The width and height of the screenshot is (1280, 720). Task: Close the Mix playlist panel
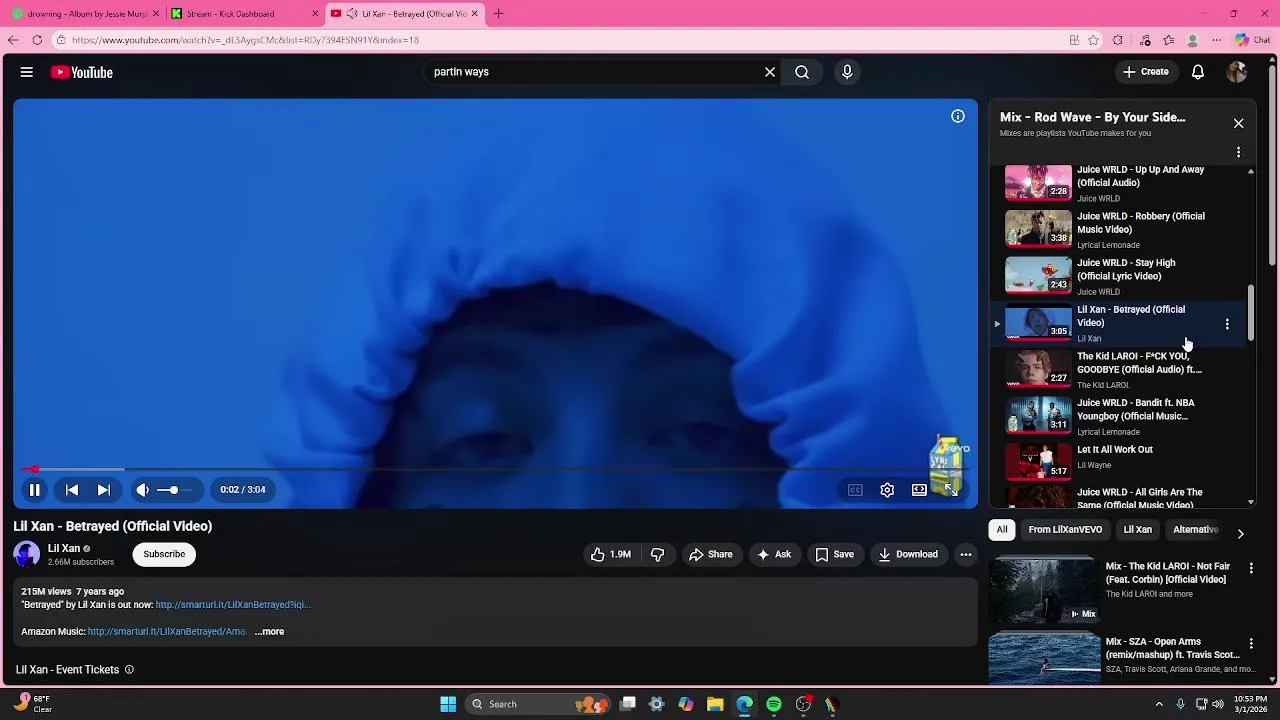point(1238,123)
